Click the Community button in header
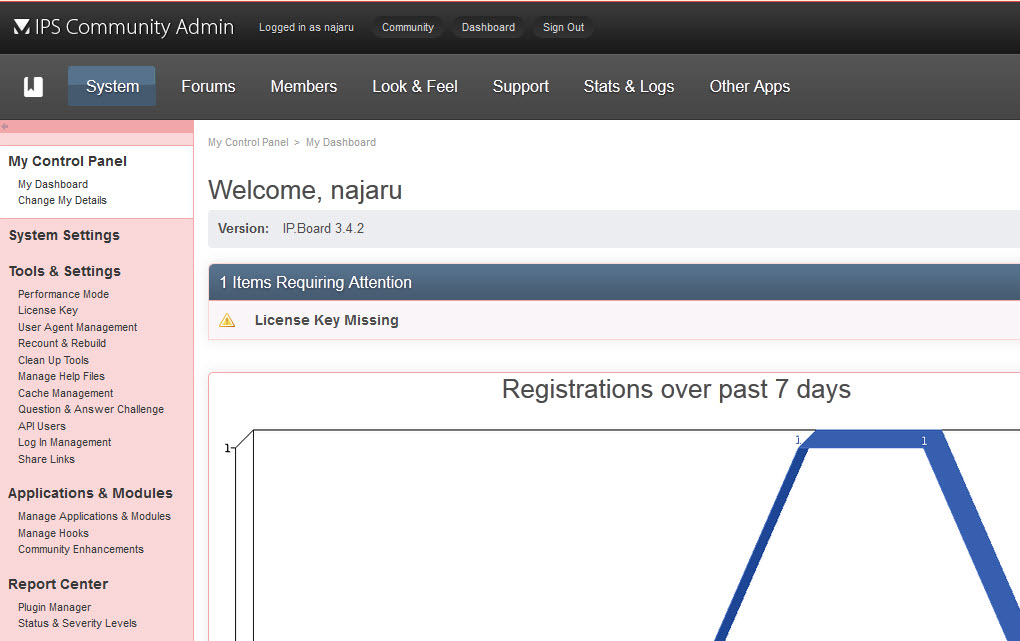This screenshot has width=1020, height=641. click(407, 27)
